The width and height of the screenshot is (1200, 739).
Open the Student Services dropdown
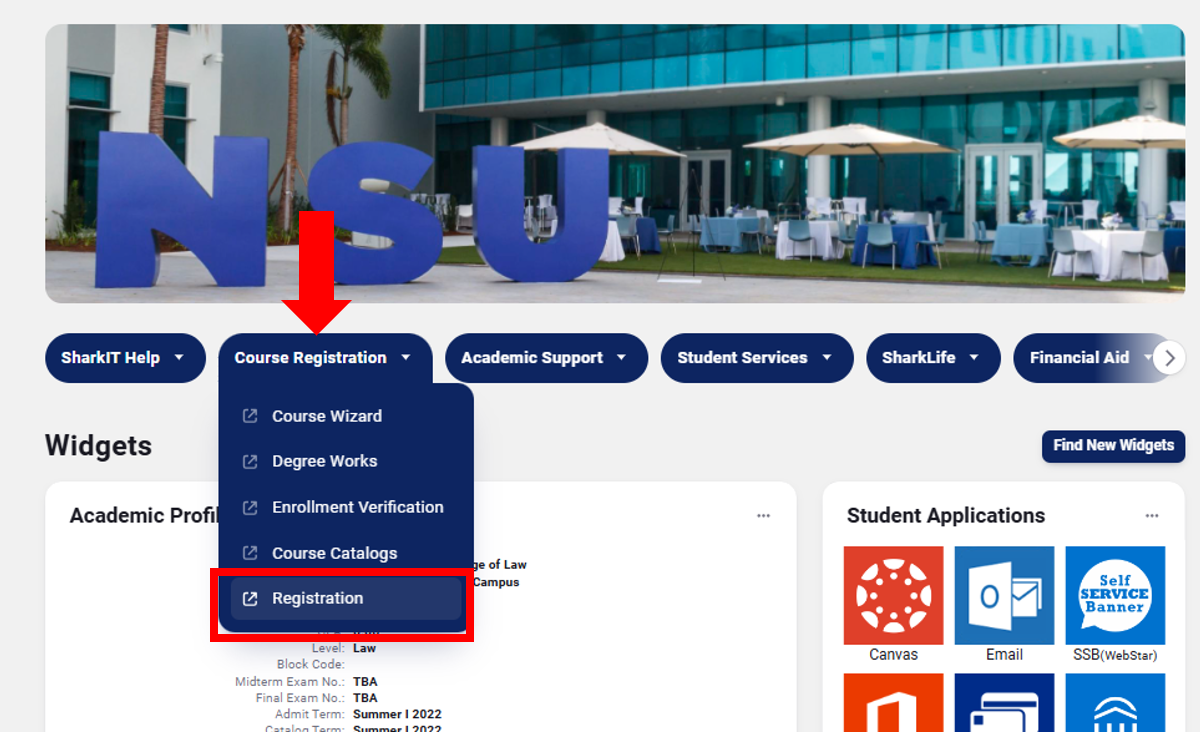(756, 357)
